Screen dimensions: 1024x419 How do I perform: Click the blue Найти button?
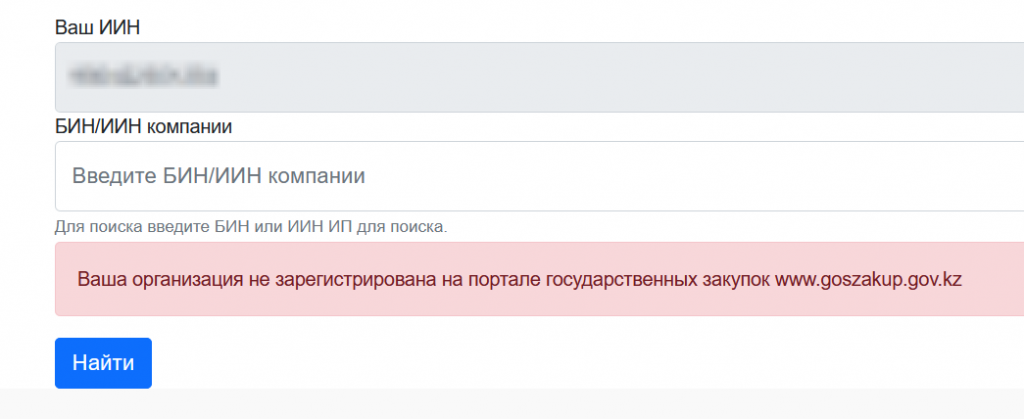pyautogui.click(x=103, y=363)
